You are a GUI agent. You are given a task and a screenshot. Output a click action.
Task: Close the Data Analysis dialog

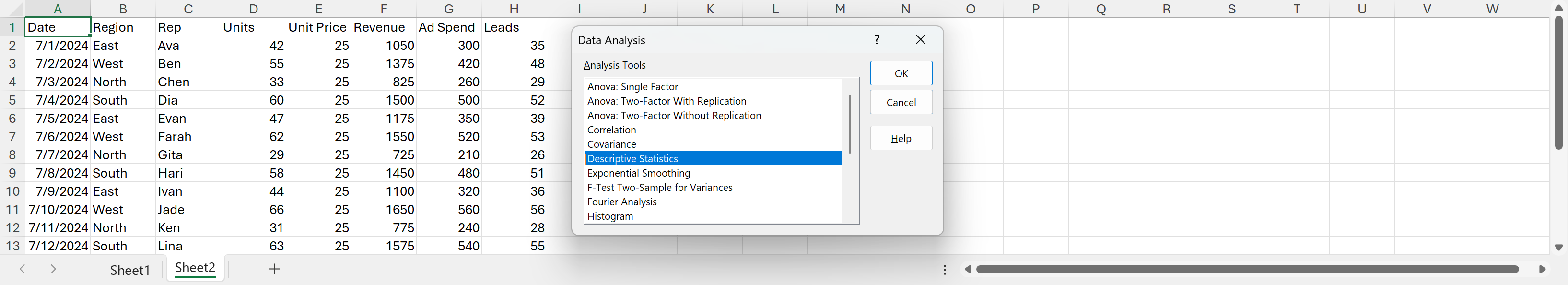920,39
